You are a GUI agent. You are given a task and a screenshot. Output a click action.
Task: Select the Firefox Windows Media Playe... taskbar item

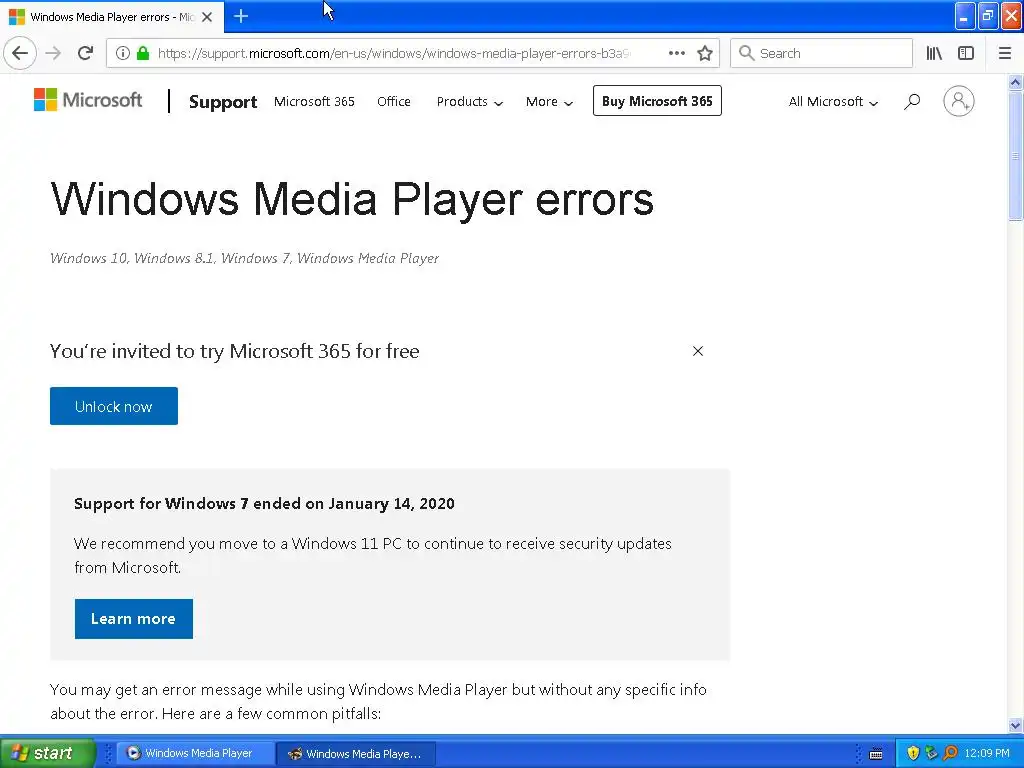pos(357,753)
